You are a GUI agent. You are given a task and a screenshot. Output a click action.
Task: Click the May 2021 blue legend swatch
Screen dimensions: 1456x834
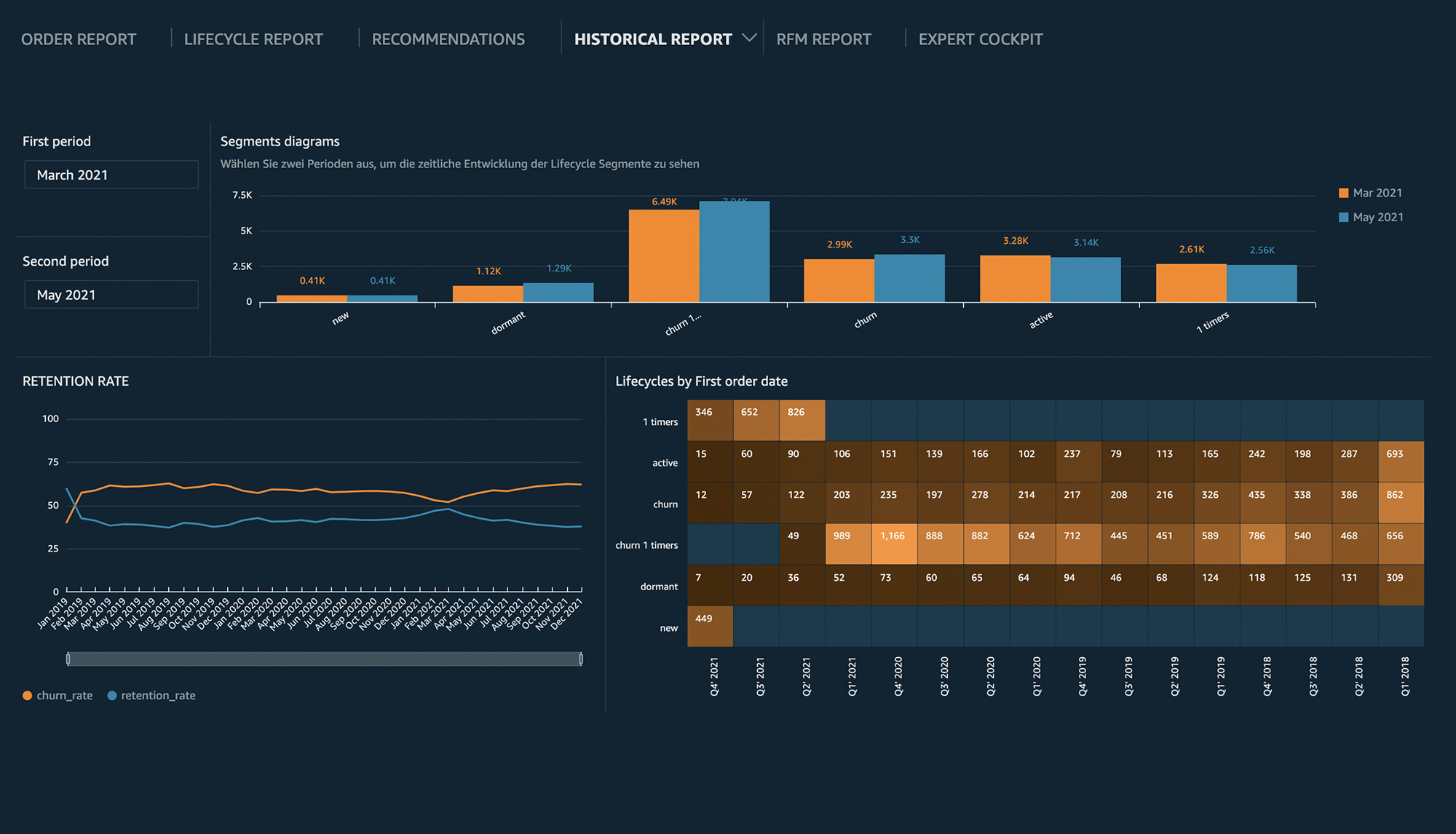tap(1343, 217)
